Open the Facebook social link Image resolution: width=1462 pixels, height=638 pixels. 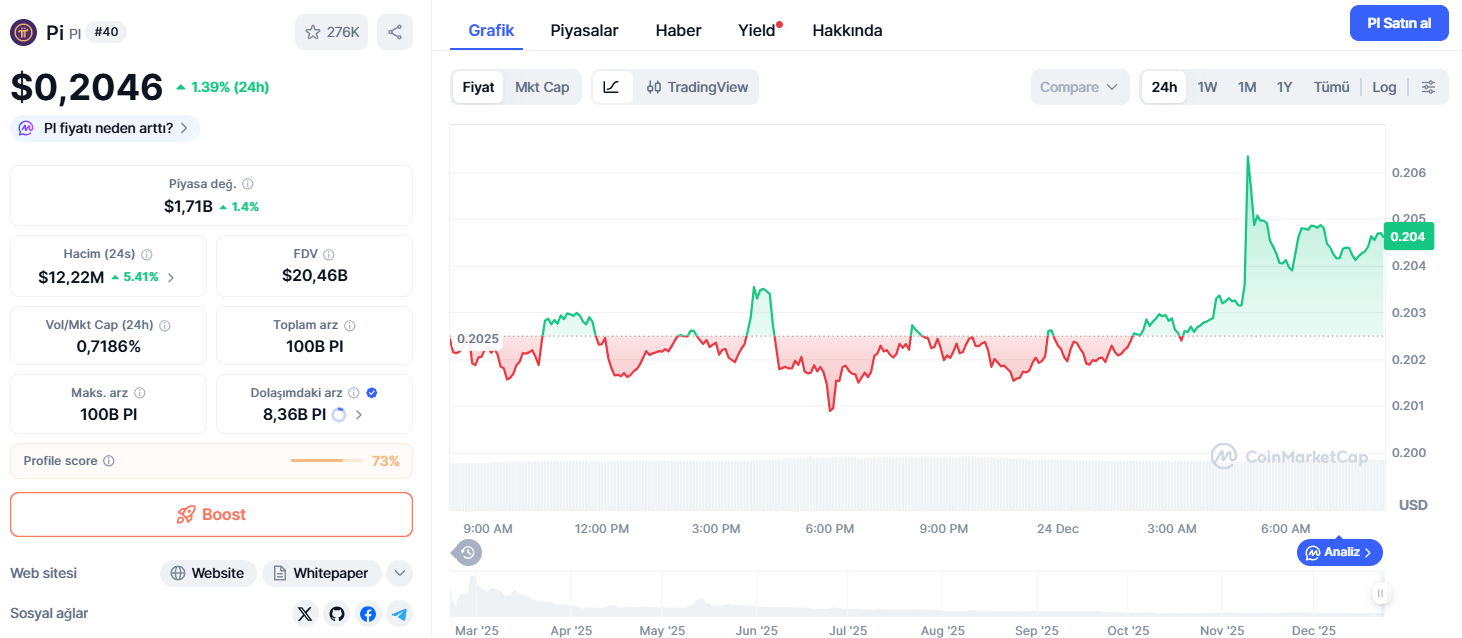coord(368,614)
